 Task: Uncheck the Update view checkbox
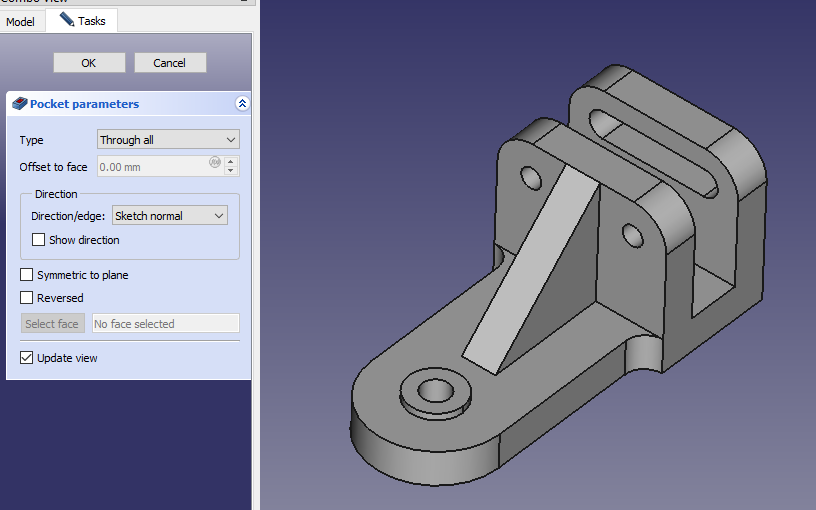pyautogui.click(x=27, y=358)
